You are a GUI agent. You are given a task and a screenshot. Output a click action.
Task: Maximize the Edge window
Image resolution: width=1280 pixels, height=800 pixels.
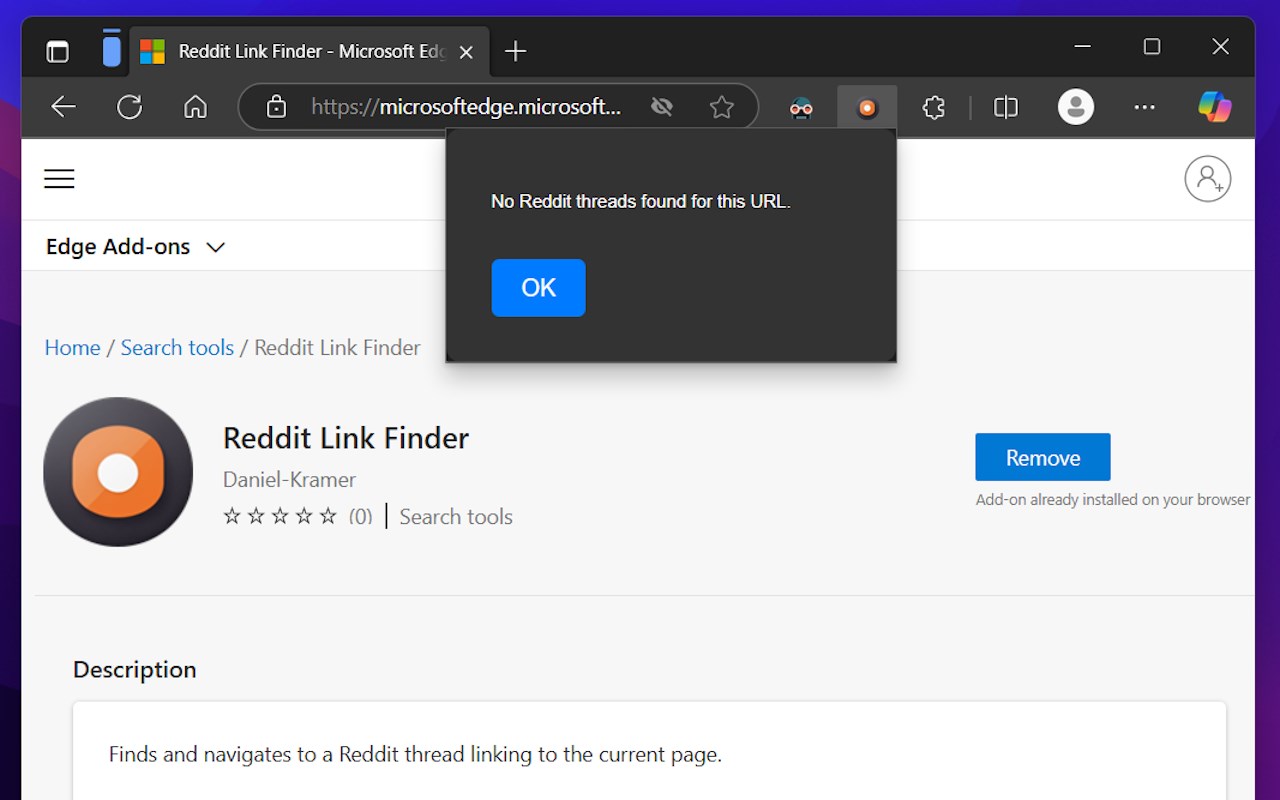pyautogui.click(x=1152, y=46)
